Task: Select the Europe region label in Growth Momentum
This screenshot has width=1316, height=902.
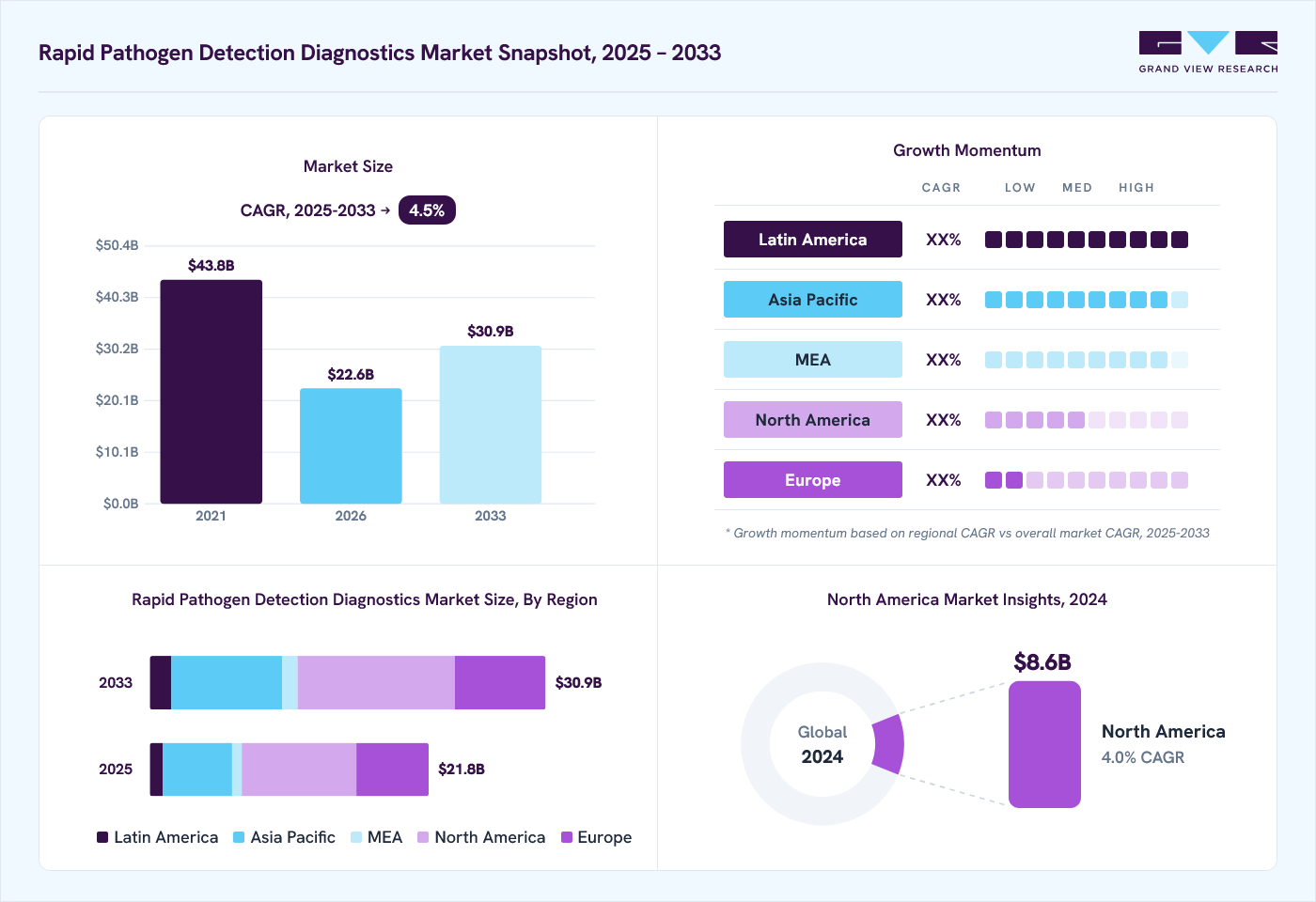Action: 813,480
